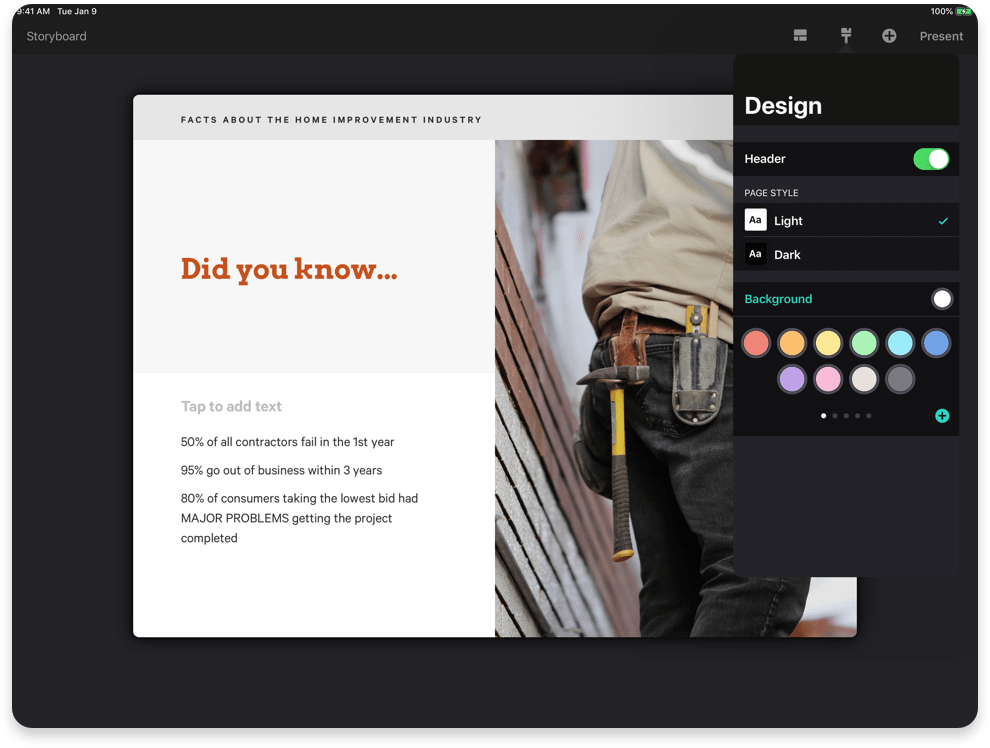The image size is (990, 748).
Task: Open the Background color option
Action: (x=846, y=299)
